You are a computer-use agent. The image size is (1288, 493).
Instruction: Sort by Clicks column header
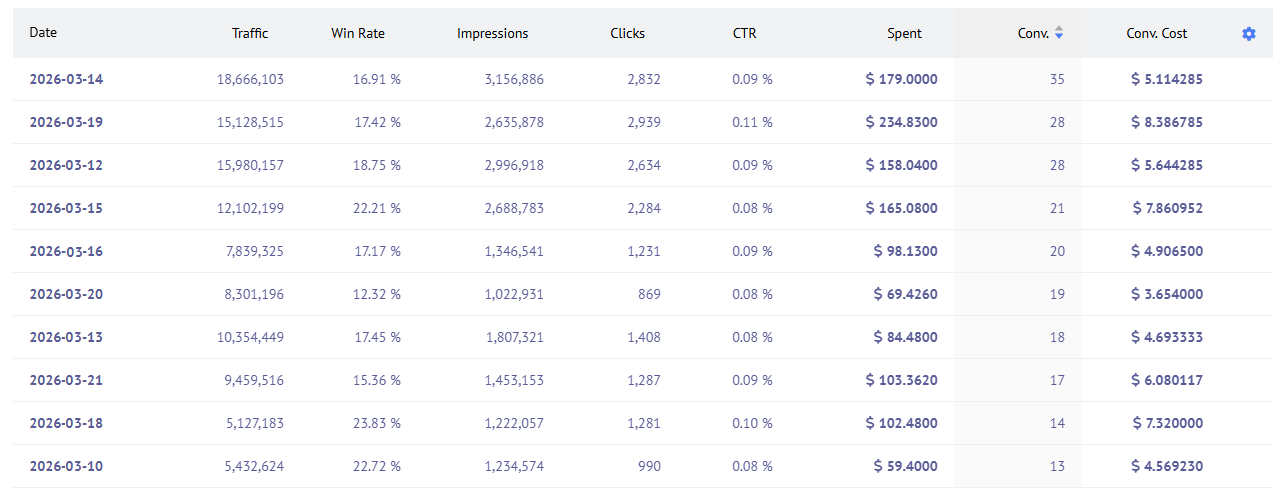(627, 33)
